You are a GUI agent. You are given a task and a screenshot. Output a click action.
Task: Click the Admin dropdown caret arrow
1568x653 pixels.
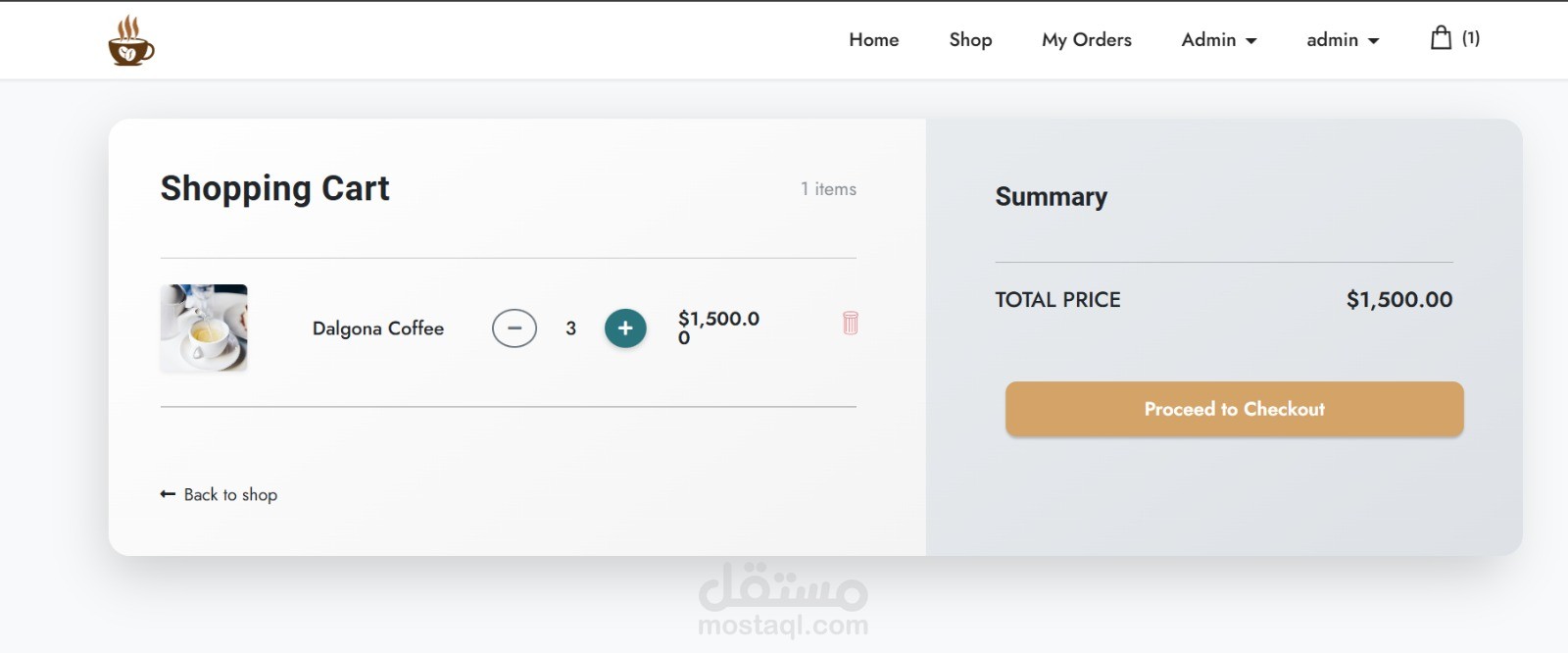1251,41
